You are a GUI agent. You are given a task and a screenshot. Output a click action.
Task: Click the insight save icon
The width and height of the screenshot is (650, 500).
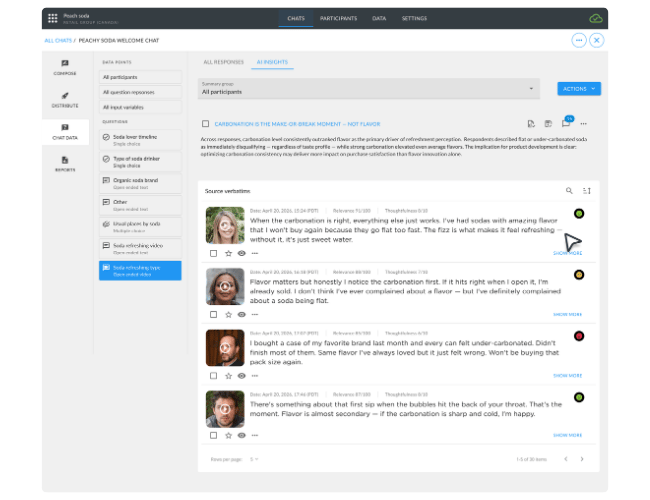click(x=548, y=124)
